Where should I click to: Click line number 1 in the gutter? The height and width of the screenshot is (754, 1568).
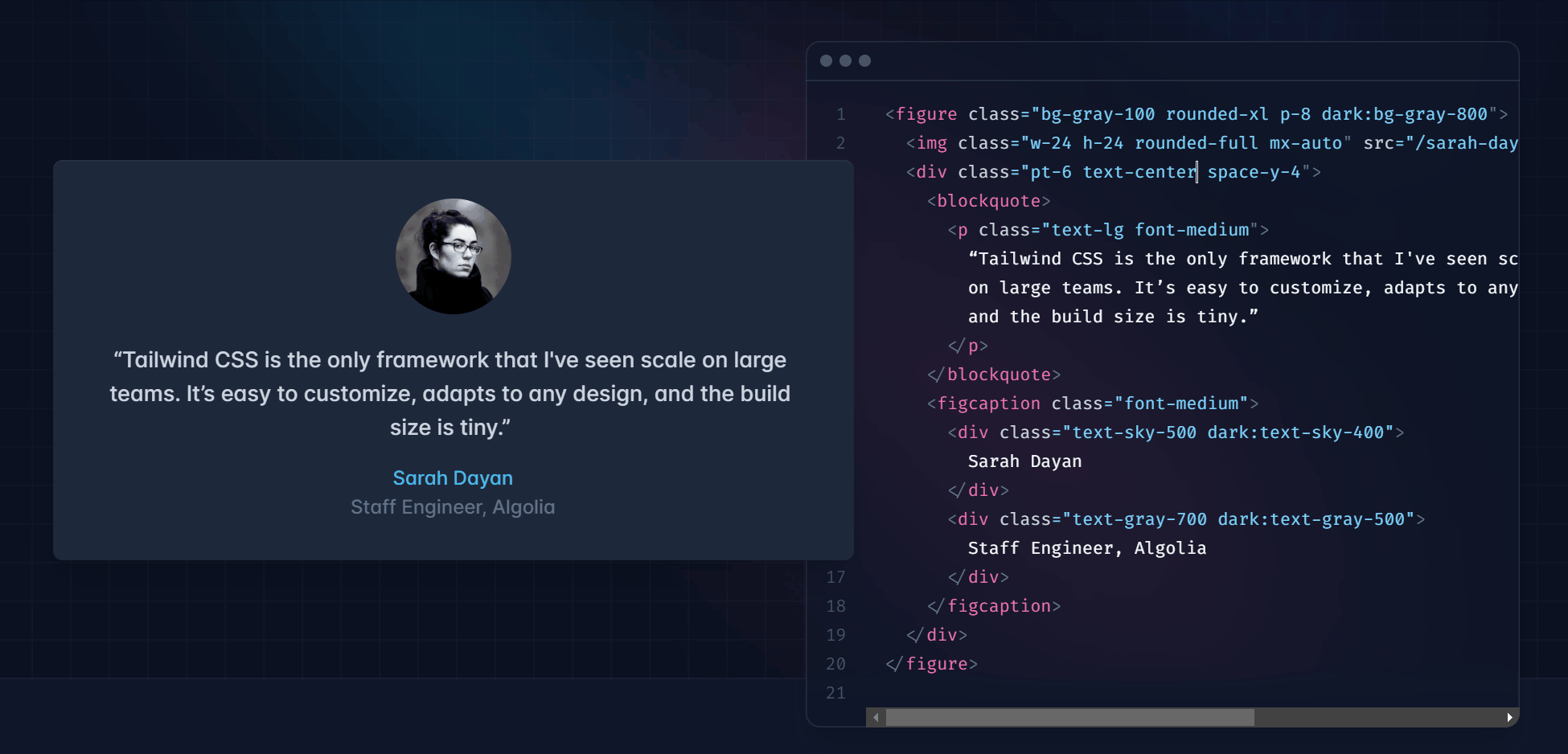click(x=840, y=114)
